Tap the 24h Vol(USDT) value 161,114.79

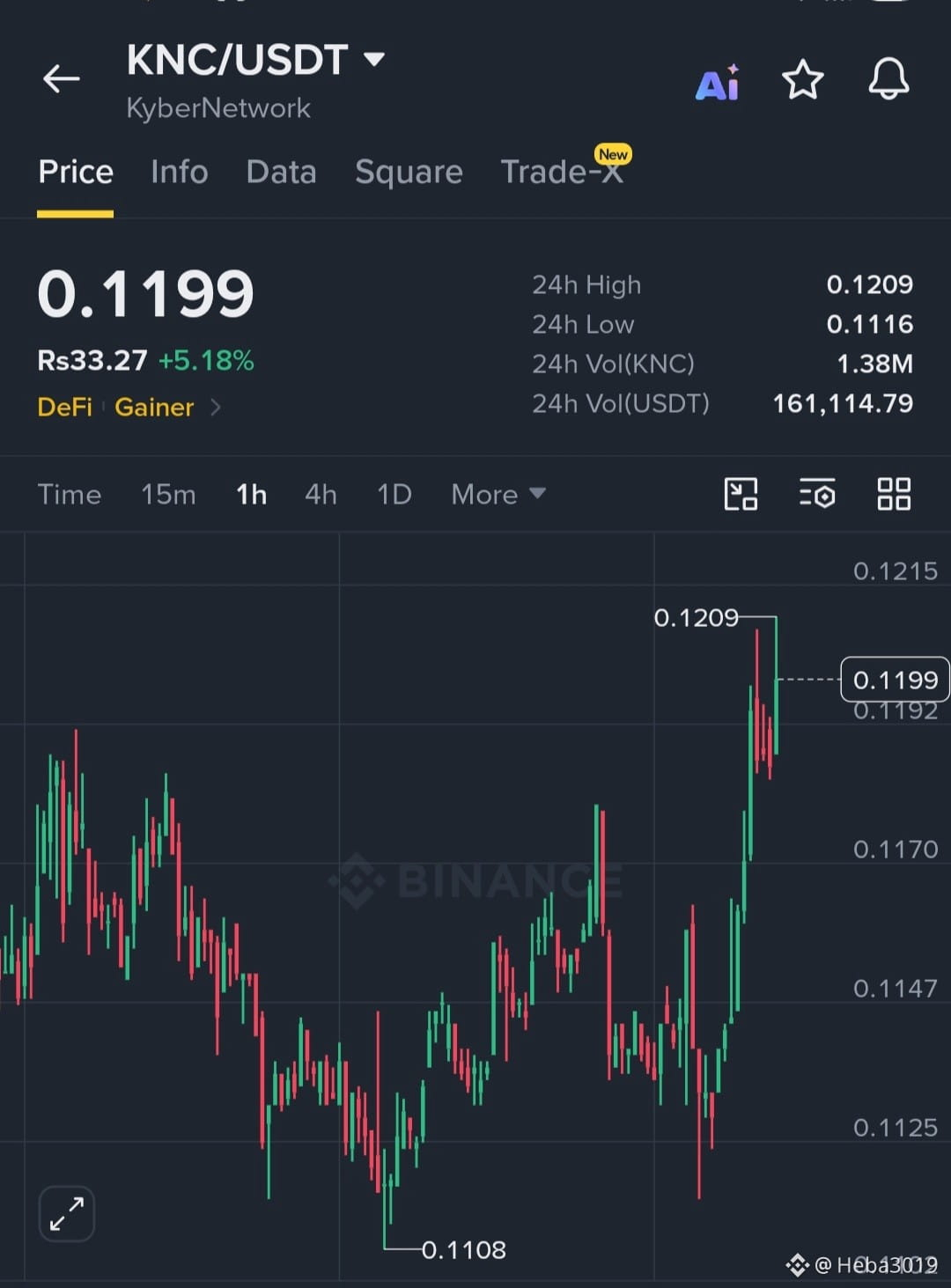[843, 403]
